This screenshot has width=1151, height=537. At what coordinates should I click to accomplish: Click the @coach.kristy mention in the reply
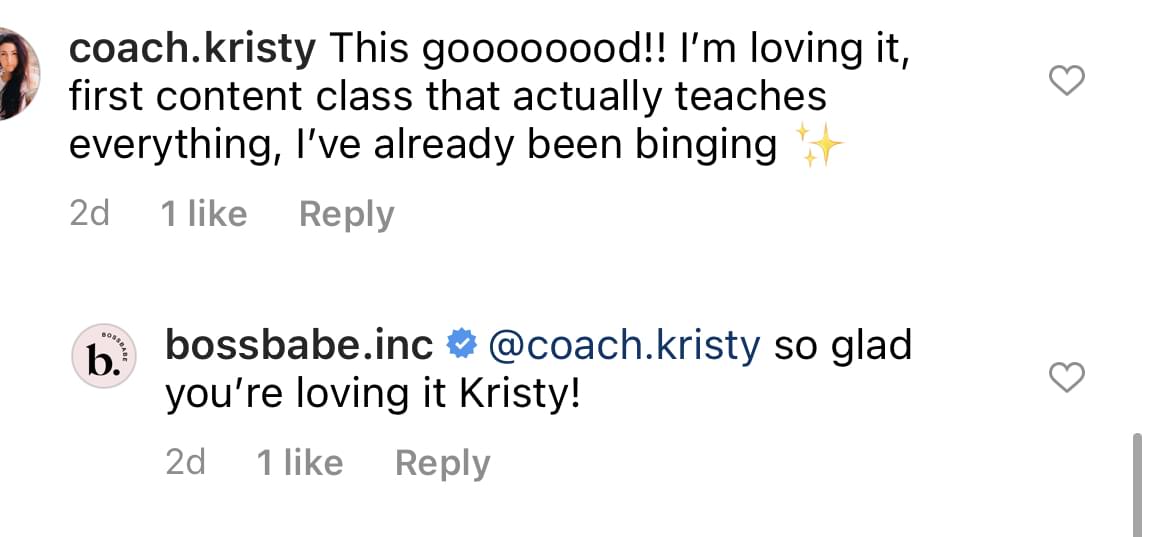tap(624, 346)
